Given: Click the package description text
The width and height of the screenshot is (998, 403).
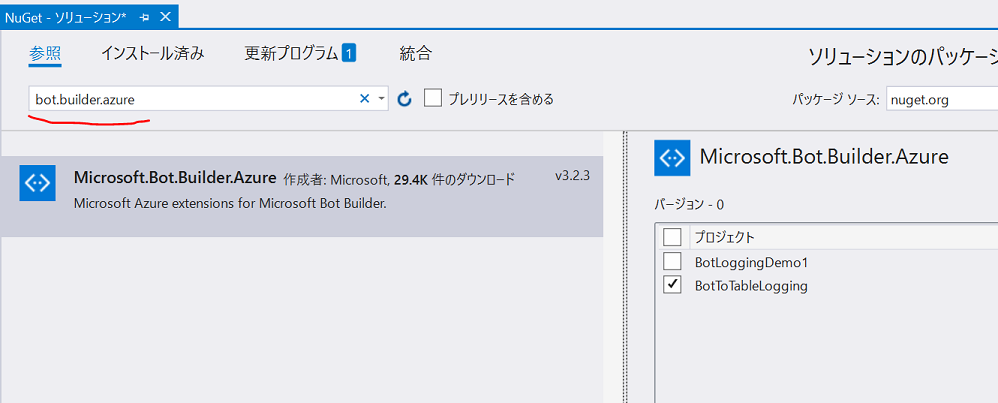Looking at the screenshot, I should click(230, 204).
